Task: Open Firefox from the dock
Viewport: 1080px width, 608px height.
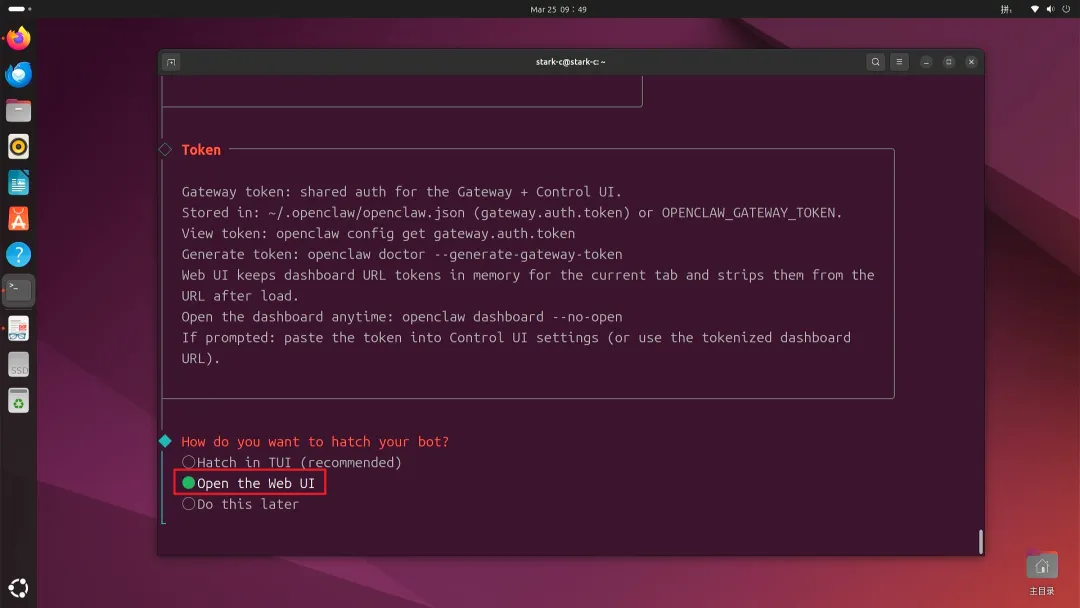Action: (x=19, y=39)
